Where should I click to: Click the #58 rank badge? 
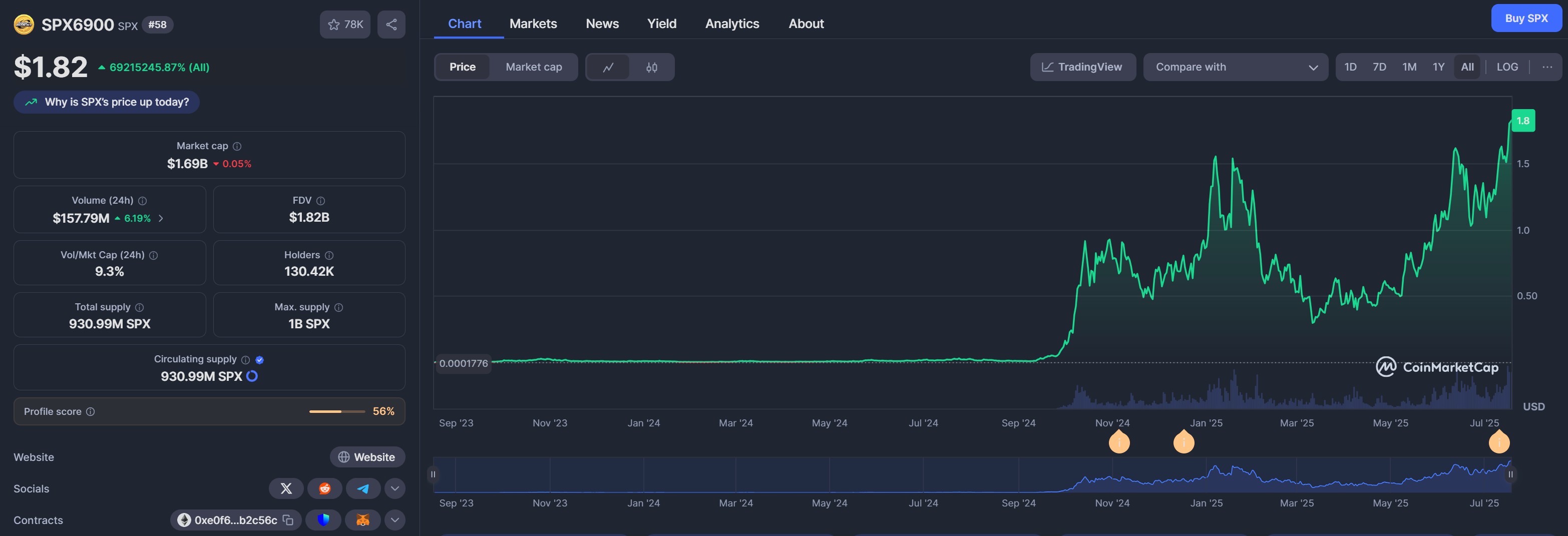click(x=158, y=25)
